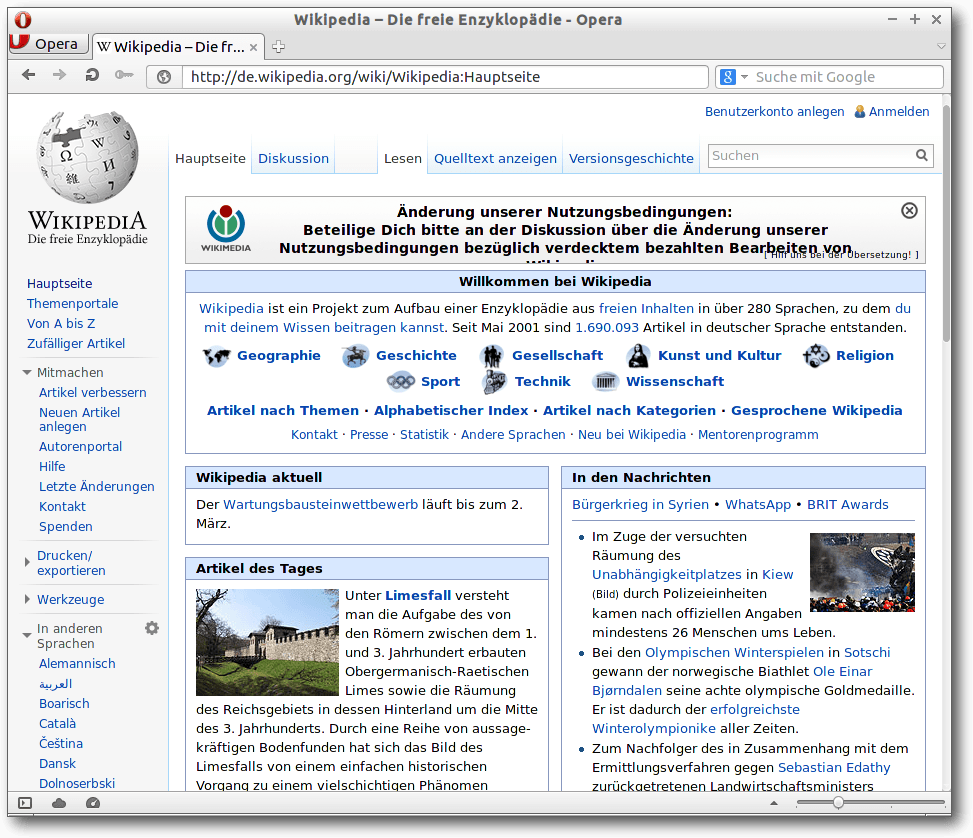Open Benutzerkonto anlegen link

[774, 112]
